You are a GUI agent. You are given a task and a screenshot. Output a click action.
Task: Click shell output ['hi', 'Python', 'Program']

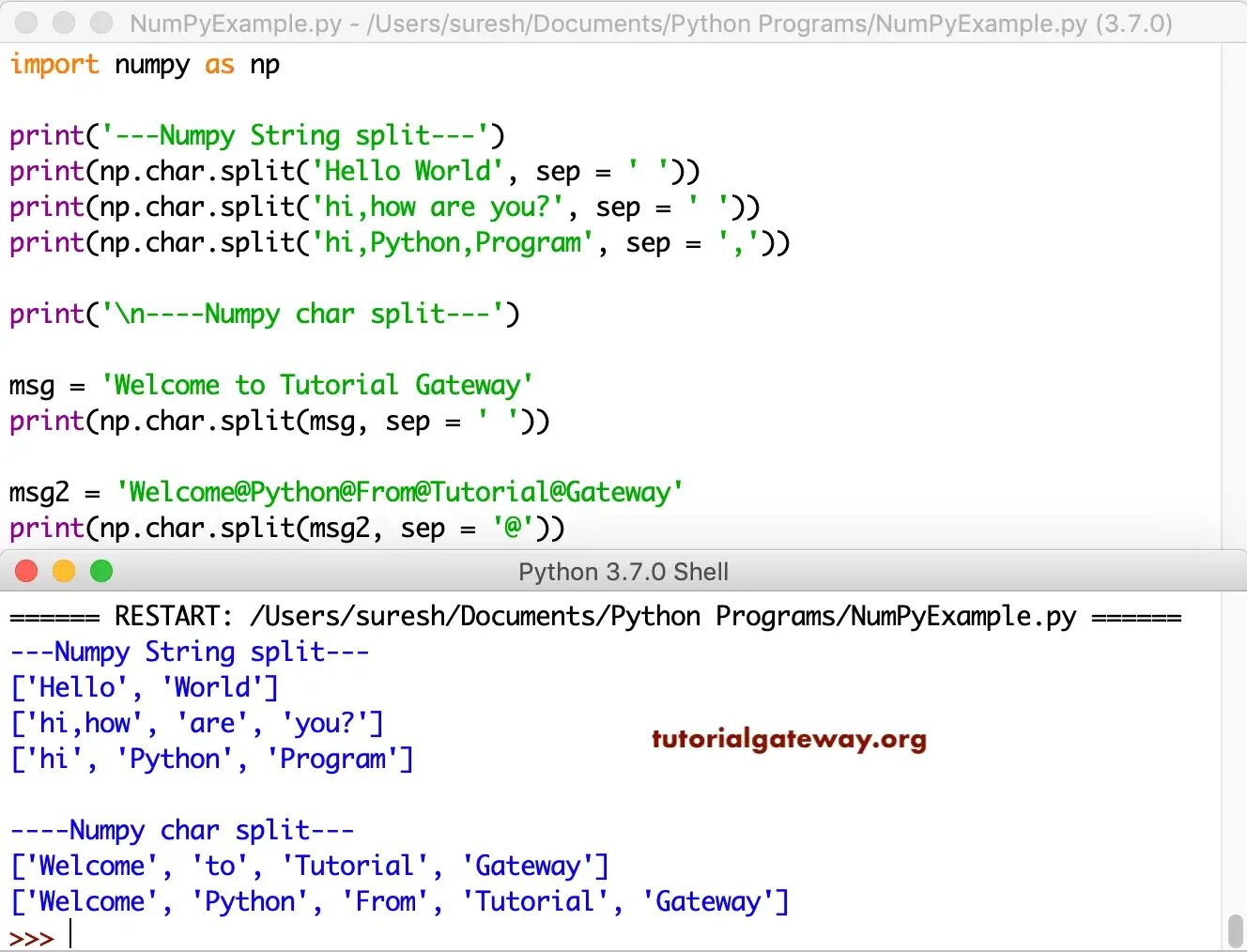(x=212, y=760)
